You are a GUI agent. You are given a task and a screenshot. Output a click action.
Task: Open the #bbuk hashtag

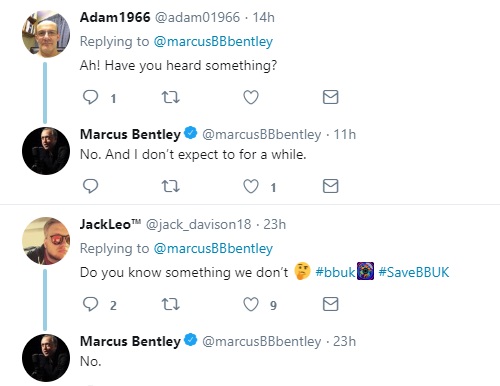335,272
